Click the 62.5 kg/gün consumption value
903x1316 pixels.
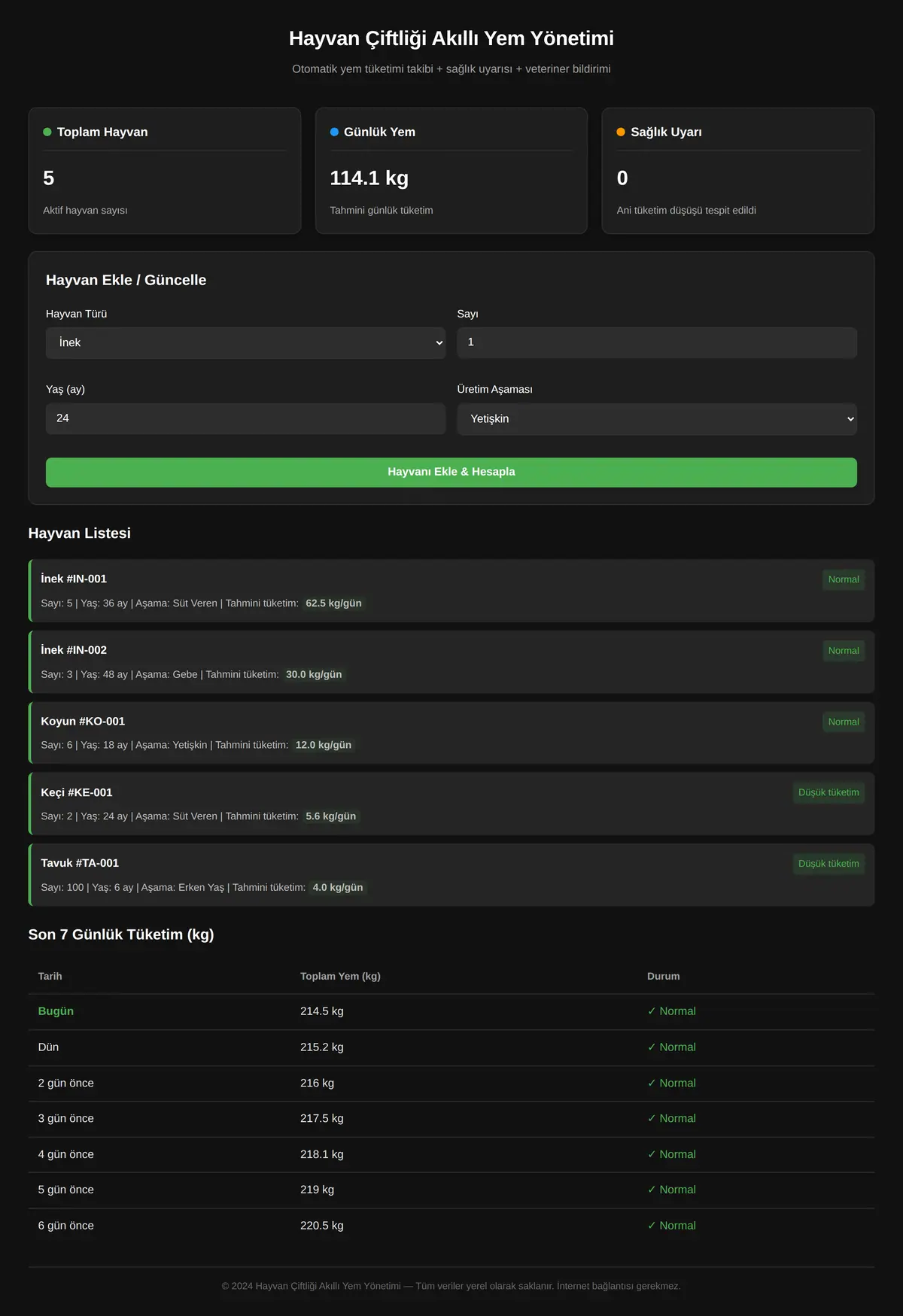[x=333, y=603]
